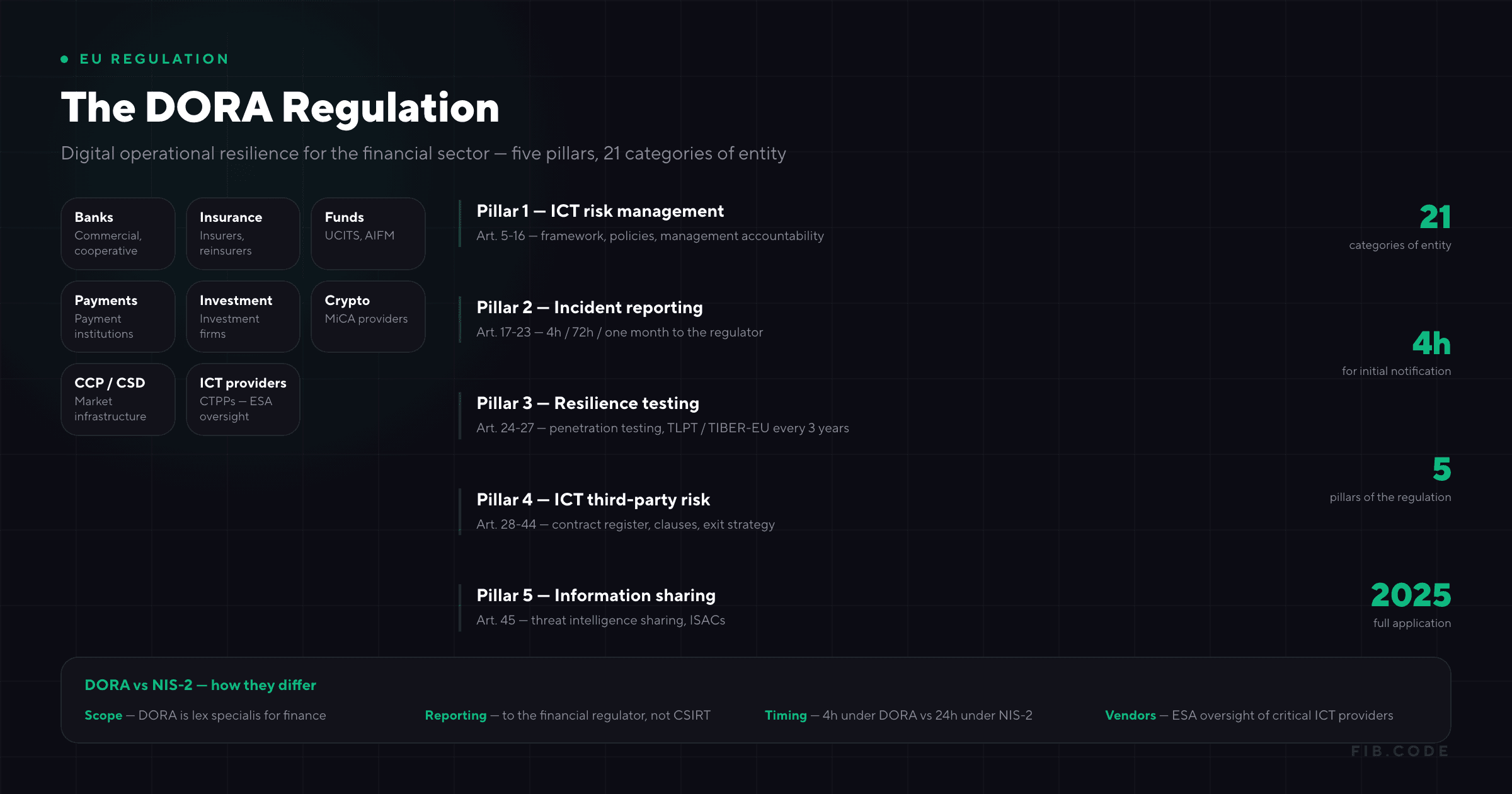Click the Payments institutions card
The image size is (1512, 794).
coord(118,316)
